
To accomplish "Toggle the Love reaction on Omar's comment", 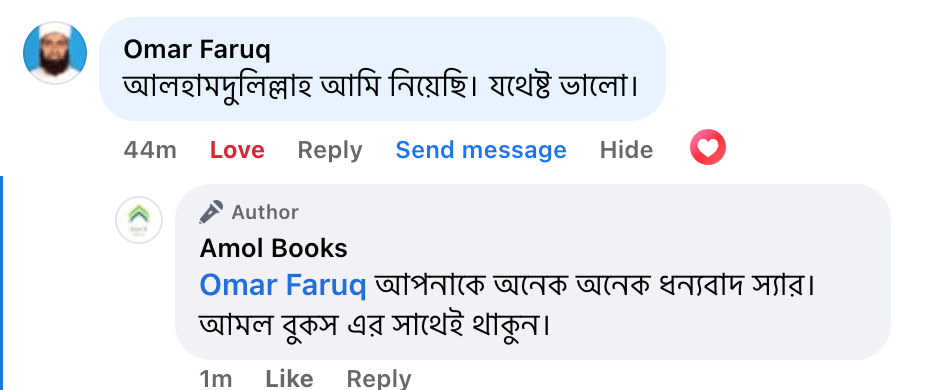I will [237, 150].
